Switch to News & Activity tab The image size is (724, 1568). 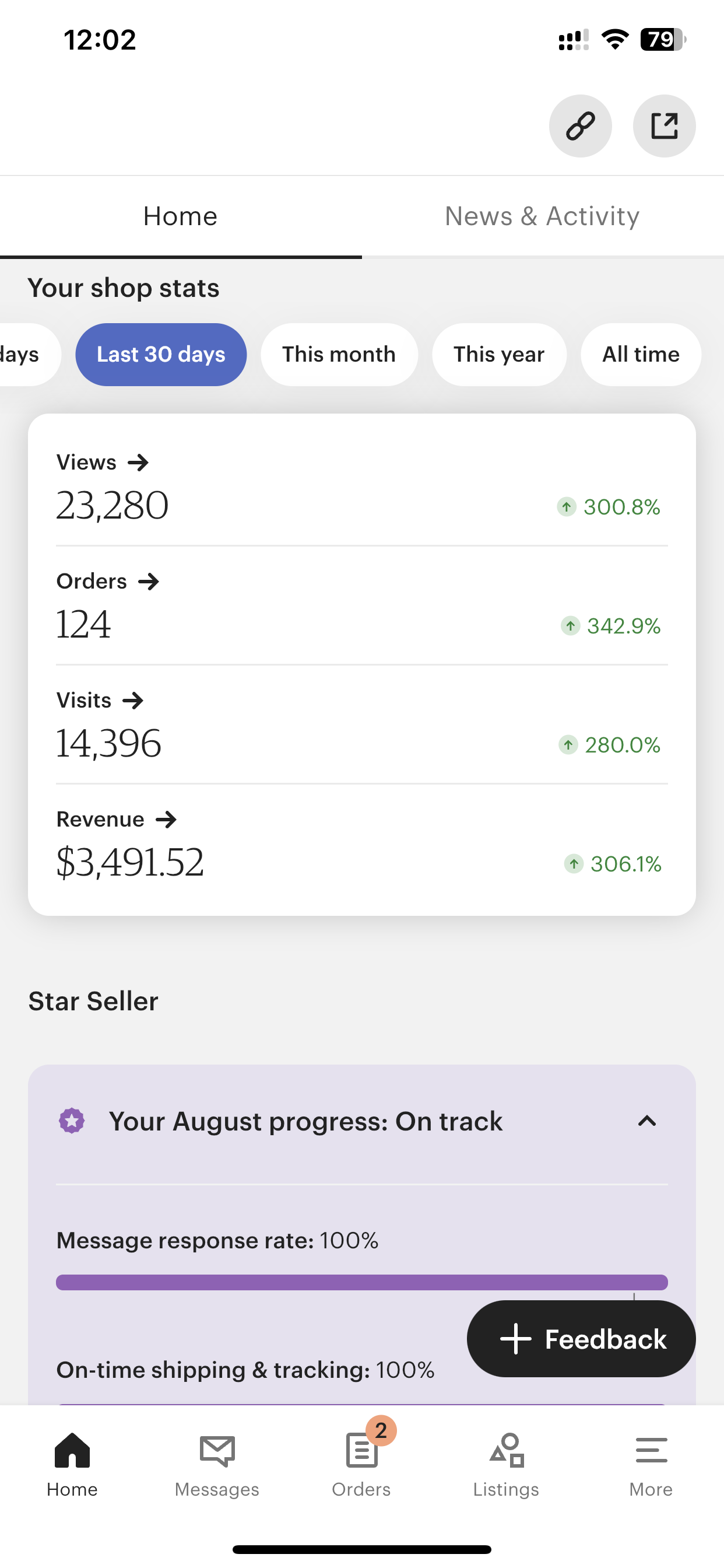pos(542,216)
